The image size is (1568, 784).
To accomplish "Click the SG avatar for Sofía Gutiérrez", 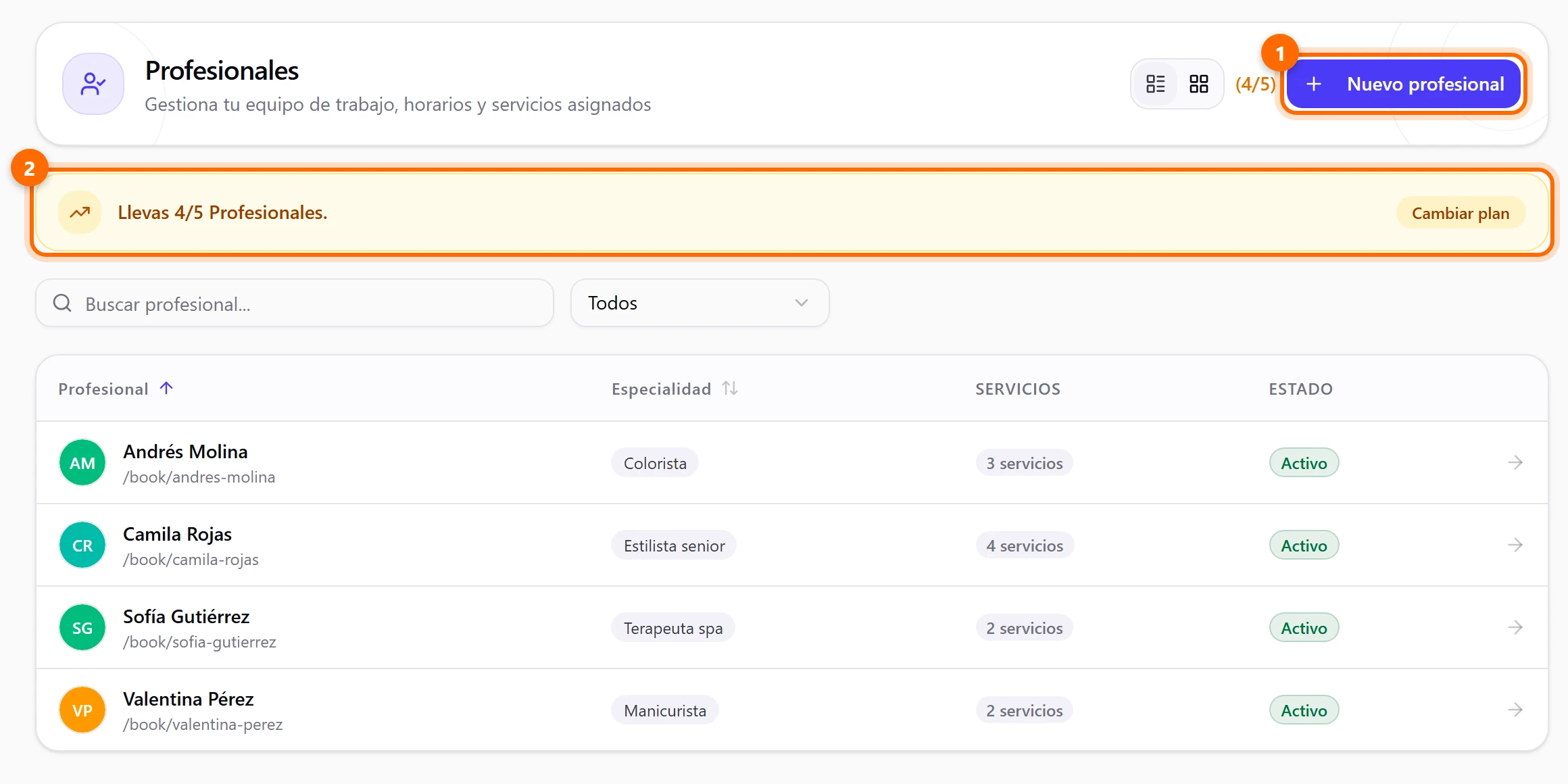I will pyautogui.click(x=82, y=628).
